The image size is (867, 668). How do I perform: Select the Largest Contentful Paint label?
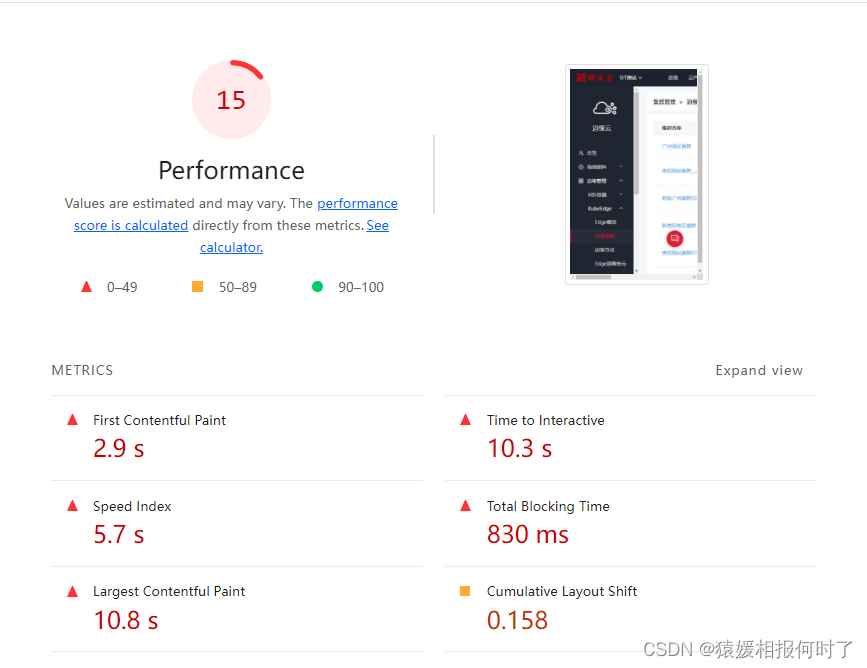[169, 592]
